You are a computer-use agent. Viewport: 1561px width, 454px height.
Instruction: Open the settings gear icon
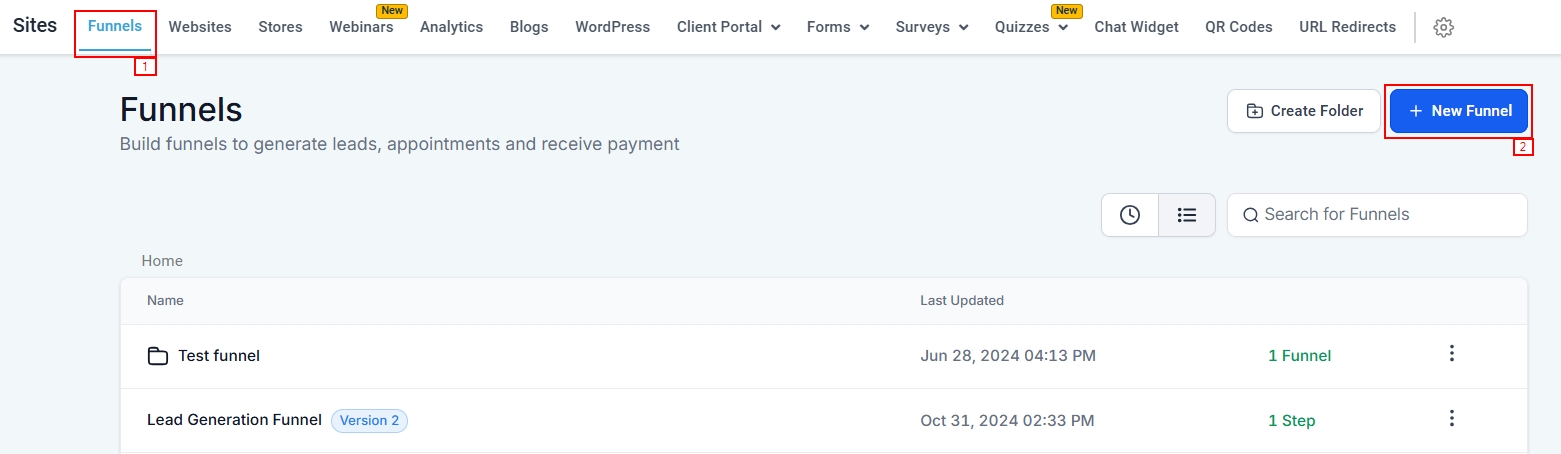(1443, 28)
